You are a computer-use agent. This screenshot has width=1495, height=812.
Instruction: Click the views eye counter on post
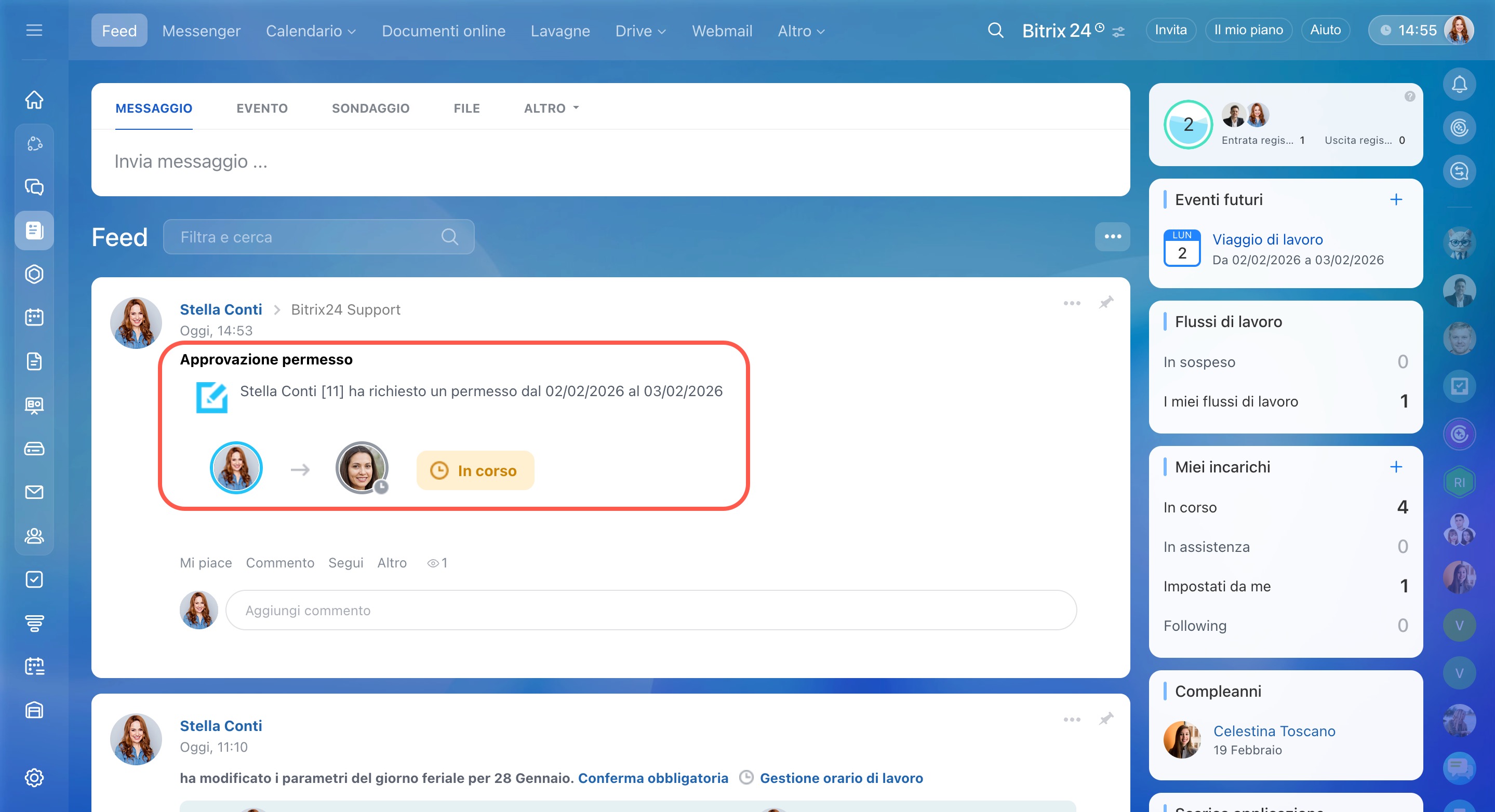pyautogui.click(x=437, y=563)
